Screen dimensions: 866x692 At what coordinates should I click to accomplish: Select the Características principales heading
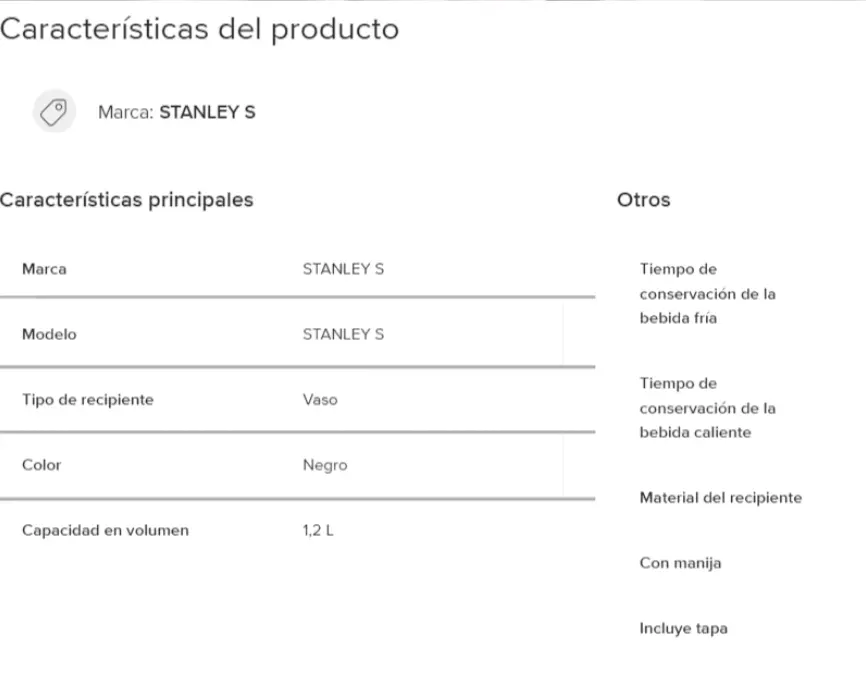(126, 199)
